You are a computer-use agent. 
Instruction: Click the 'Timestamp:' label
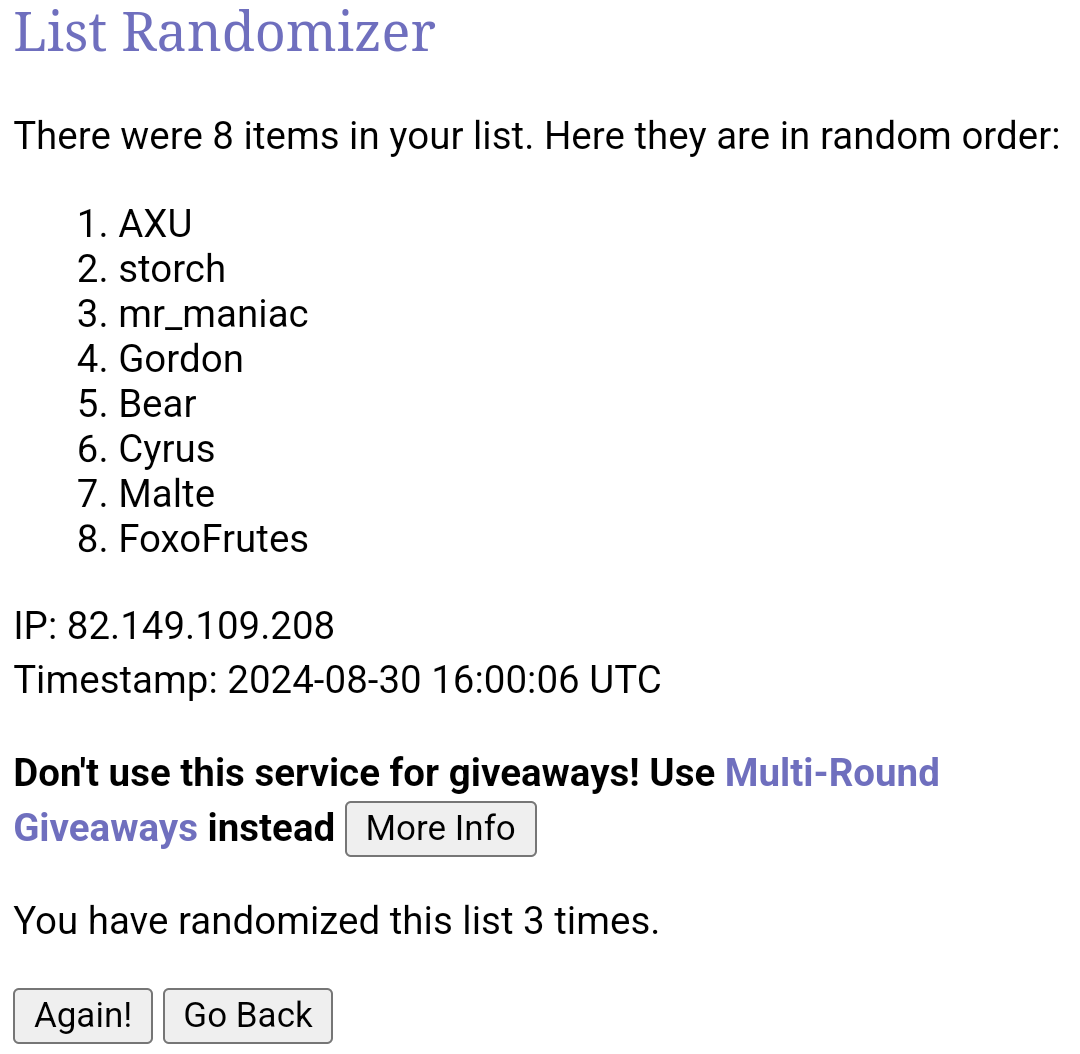click(x=115, y=680)
